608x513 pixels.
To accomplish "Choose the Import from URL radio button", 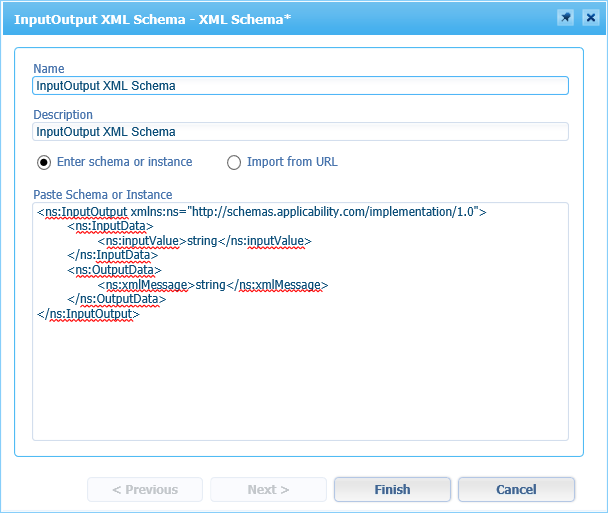I will coord(235,162).
